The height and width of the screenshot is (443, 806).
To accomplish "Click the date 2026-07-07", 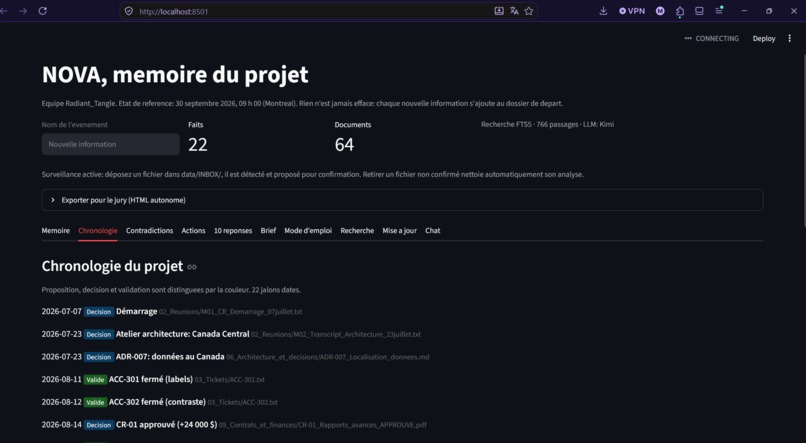I will (62, 311).
